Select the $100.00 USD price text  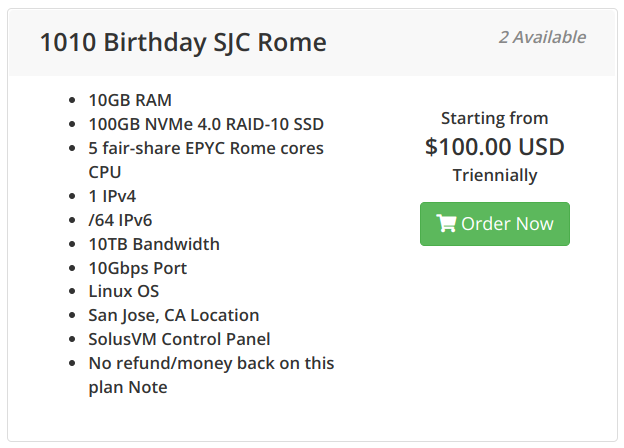(x=495, y=147)
